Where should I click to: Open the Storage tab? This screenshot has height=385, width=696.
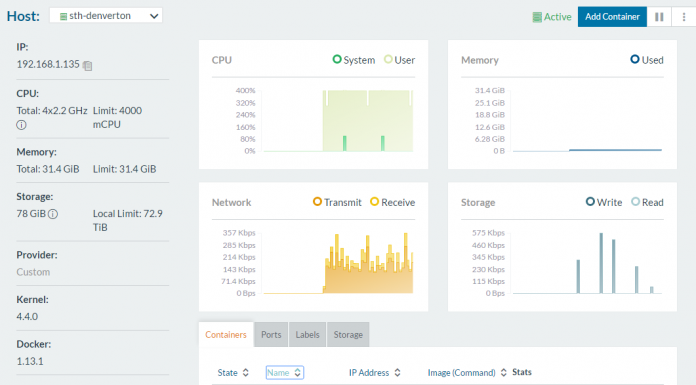pyautogui.click(x=348, y=335)
